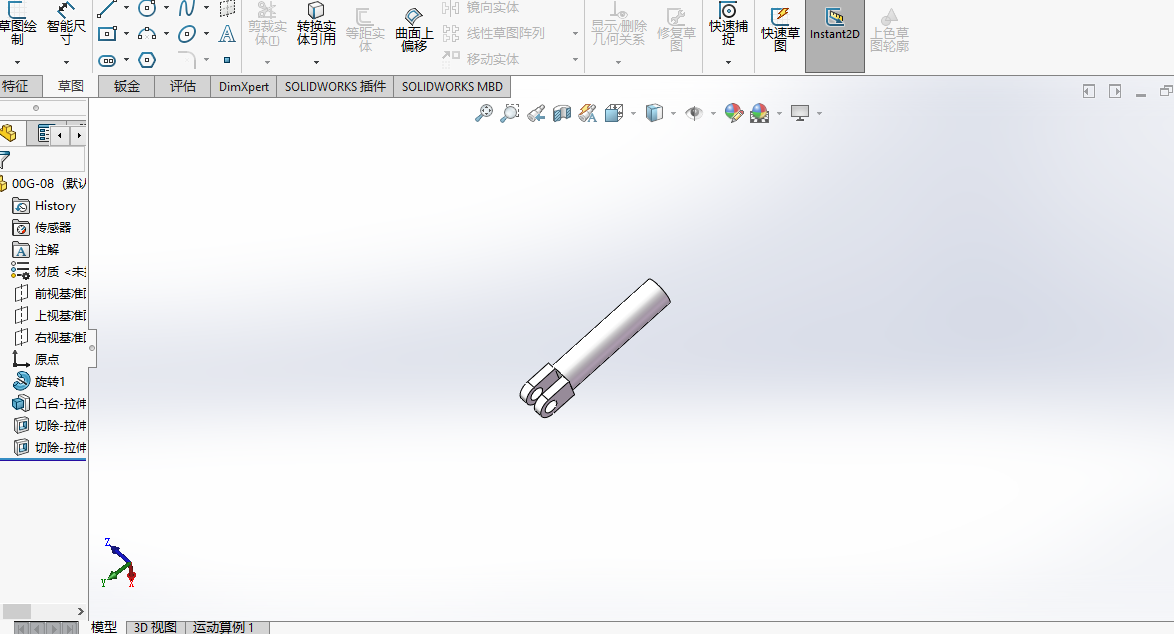Select the Straight Slot tool
Screen dimensions: 1174x634
pyautogui.click(x=107, y=60)
